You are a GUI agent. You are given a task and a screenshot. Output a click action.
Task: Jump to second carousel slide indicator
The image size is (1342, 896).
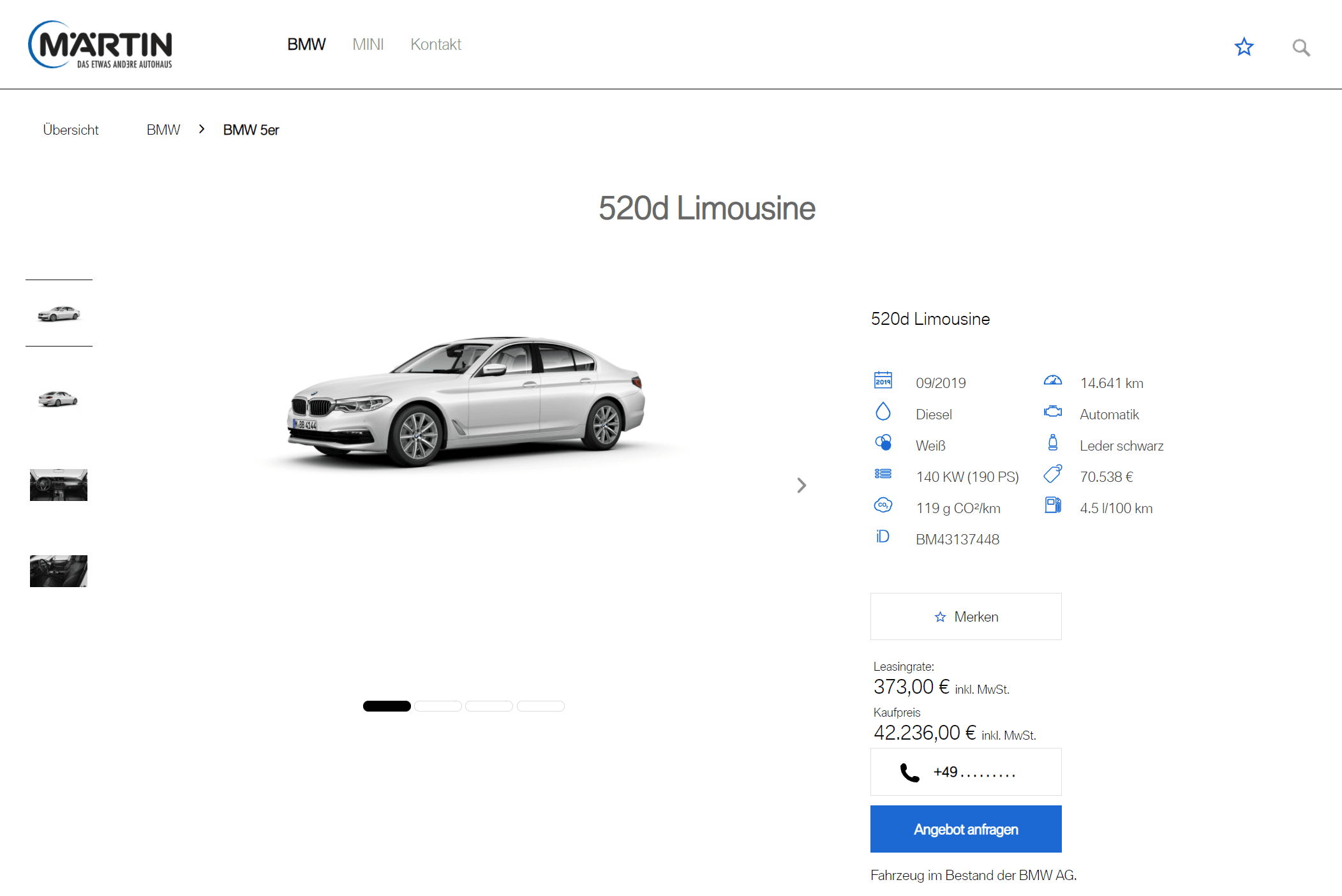[x=438, y=706]
